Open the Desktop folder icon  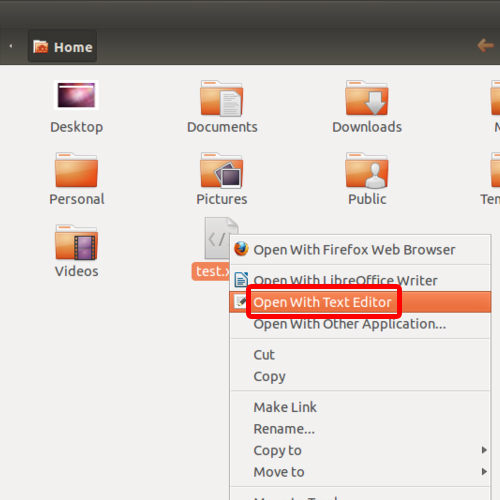pos(76,95)
